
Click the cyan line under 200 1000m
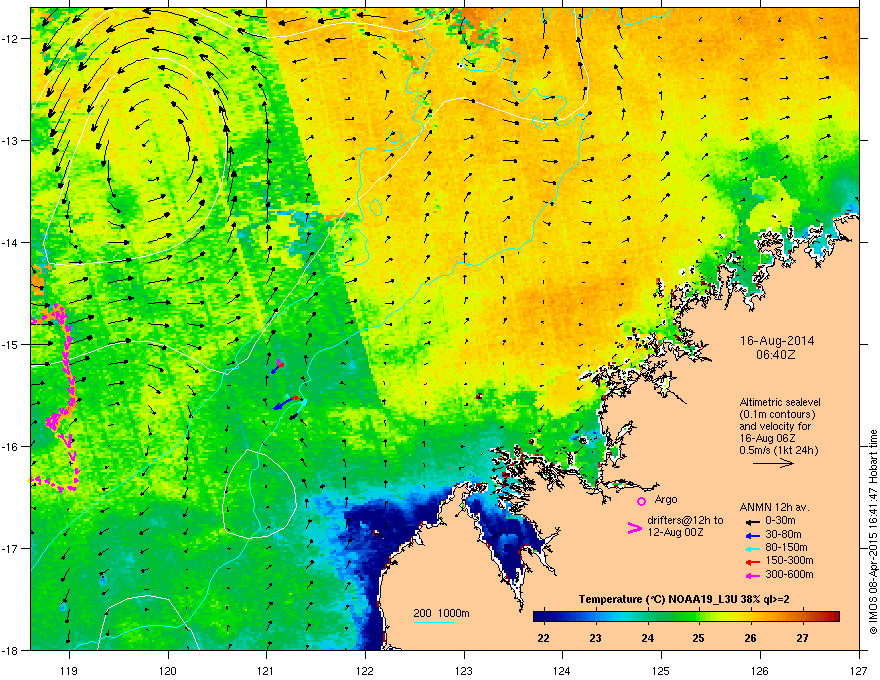tap(433, 622)
